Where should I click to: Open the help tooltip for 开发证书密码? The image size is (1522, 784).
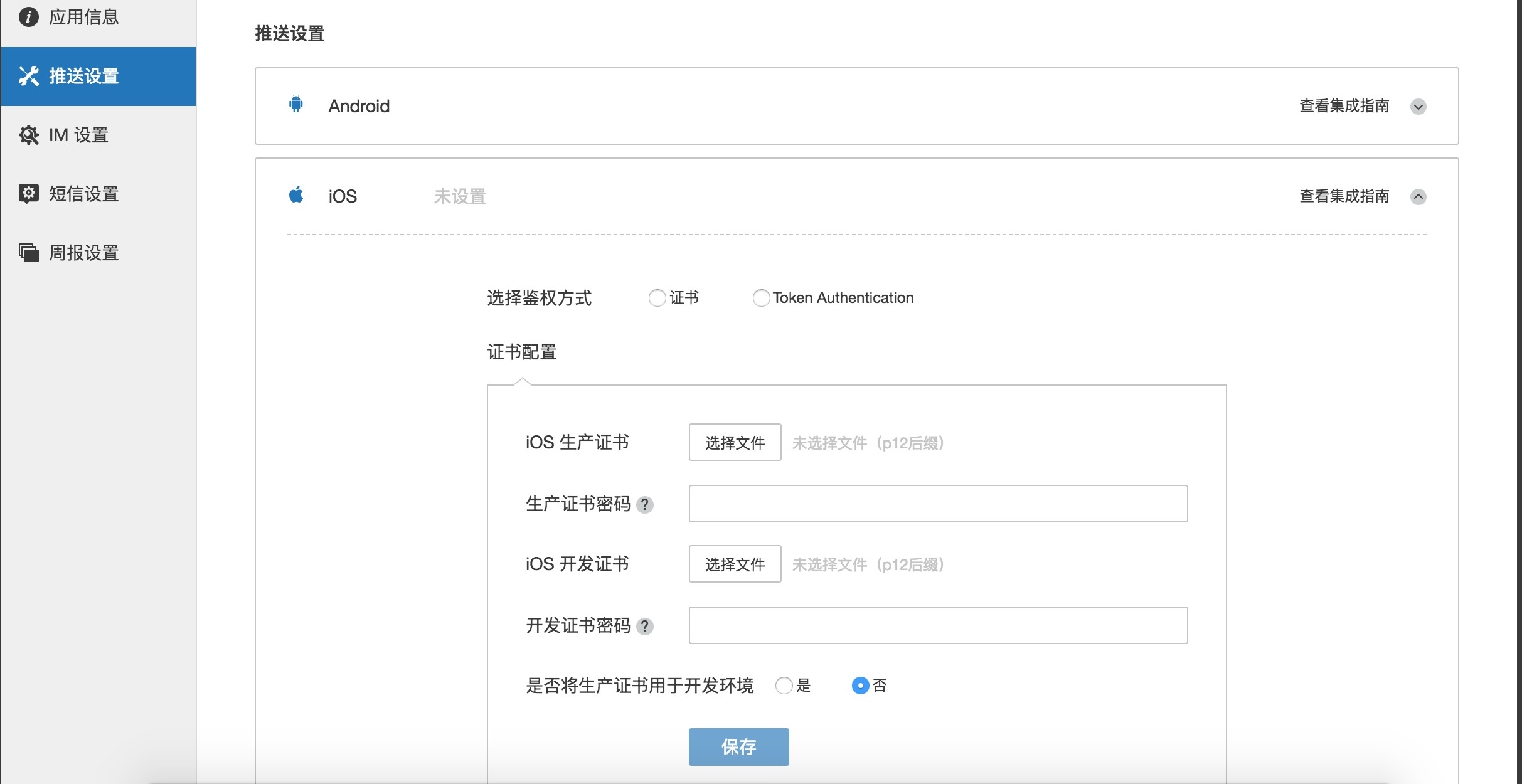point(646,625)
